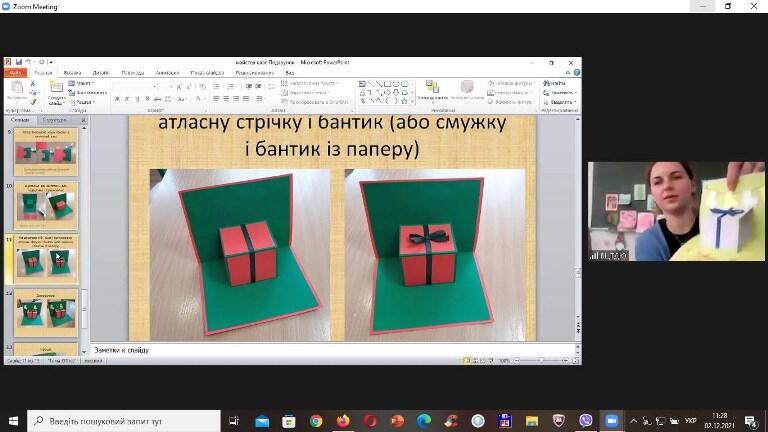Screen dimensions: 768x432
Task: Click the zoom out minus button in the status bar
Action: tap(517, 360)
